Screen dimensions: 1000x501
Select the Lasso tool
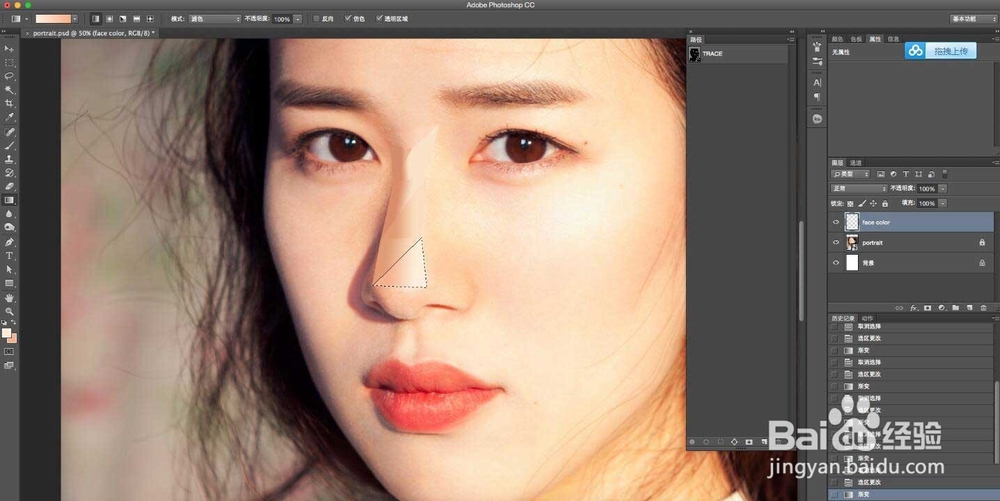pyautogui.click(x=9, y=76)
